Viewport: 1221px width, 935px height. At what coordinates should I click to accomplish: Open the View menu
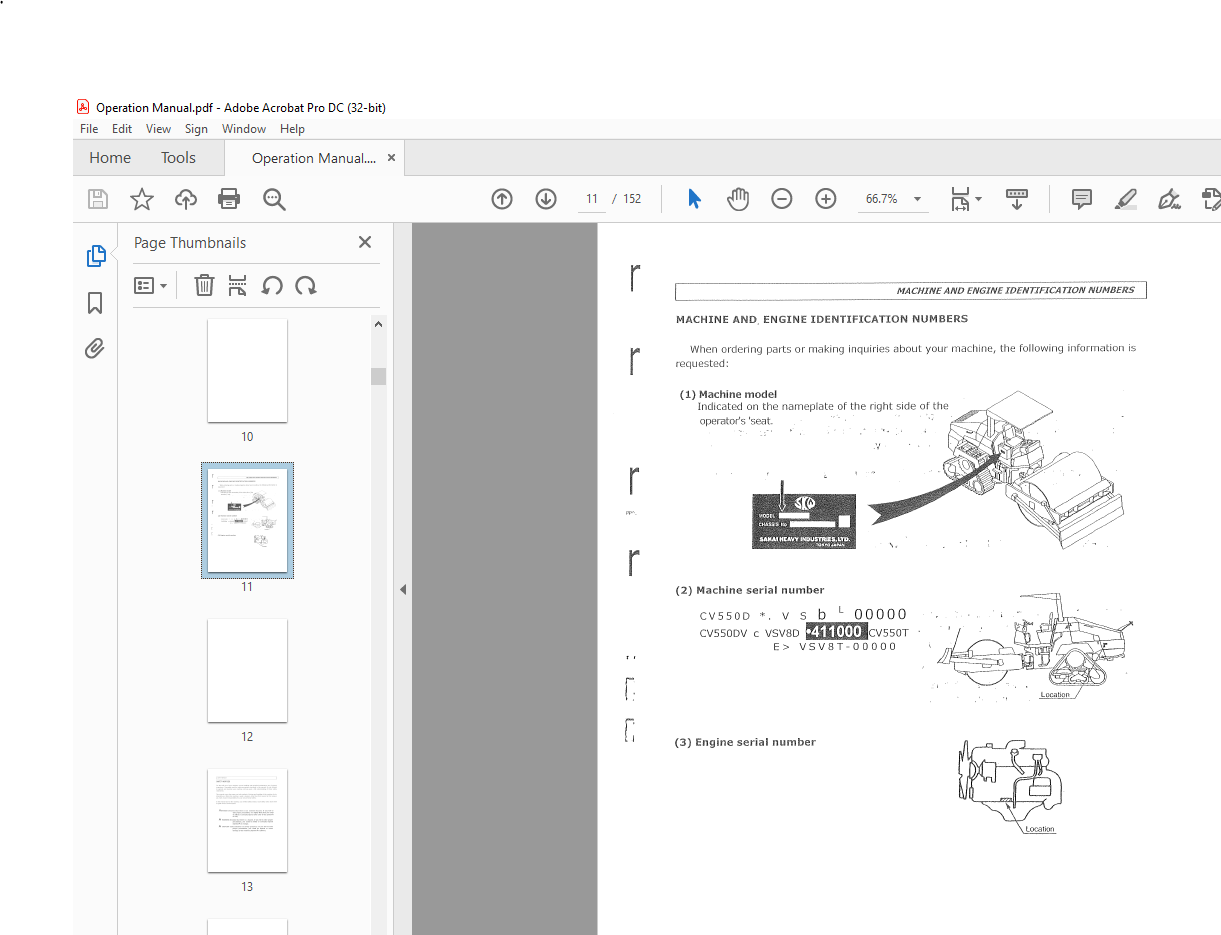pyautogui.click(x=158, y=129)
